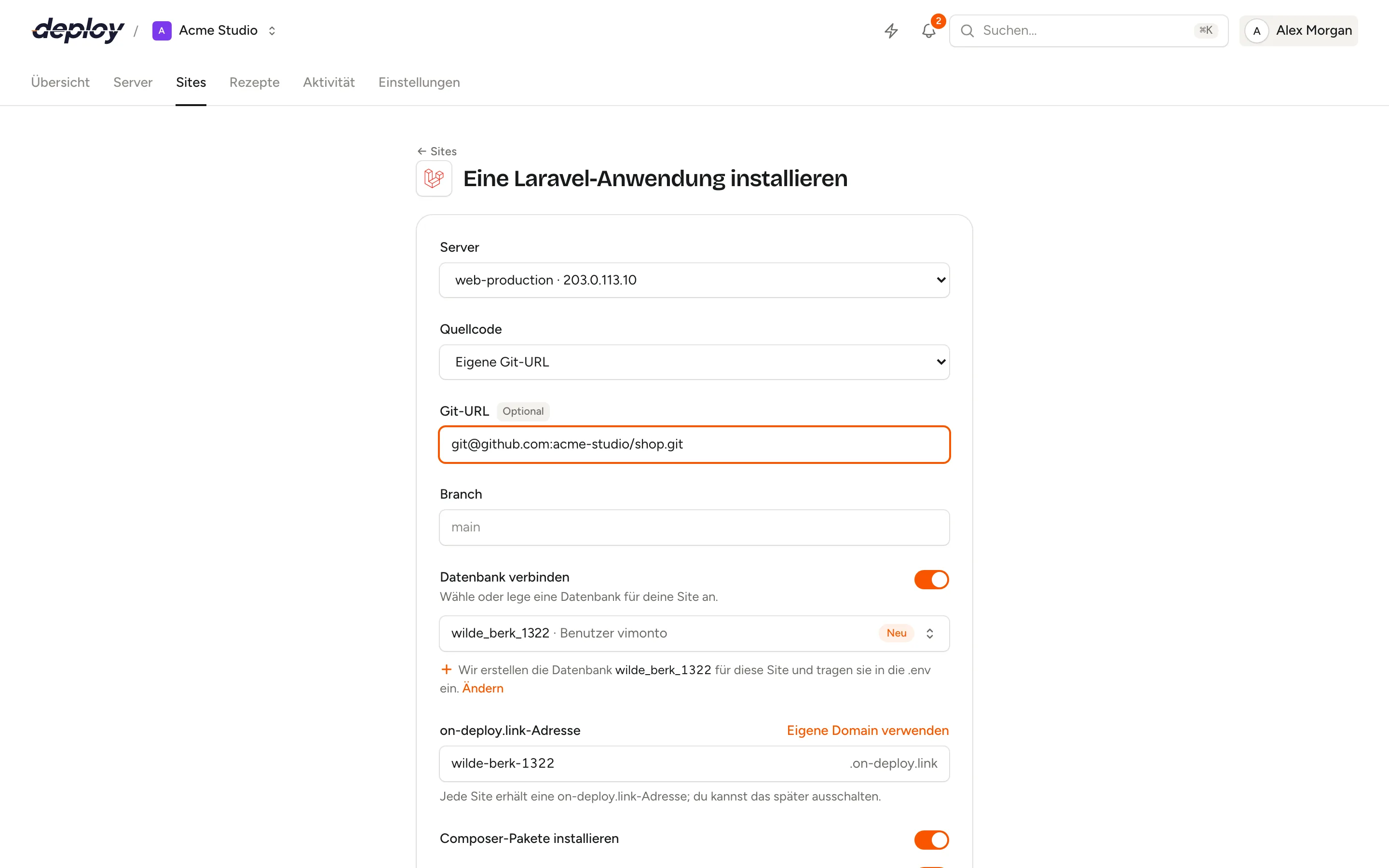Click the Alex Morgan avatar circle
This screenshot has height=868, width=1389.
coord(1256,30)
